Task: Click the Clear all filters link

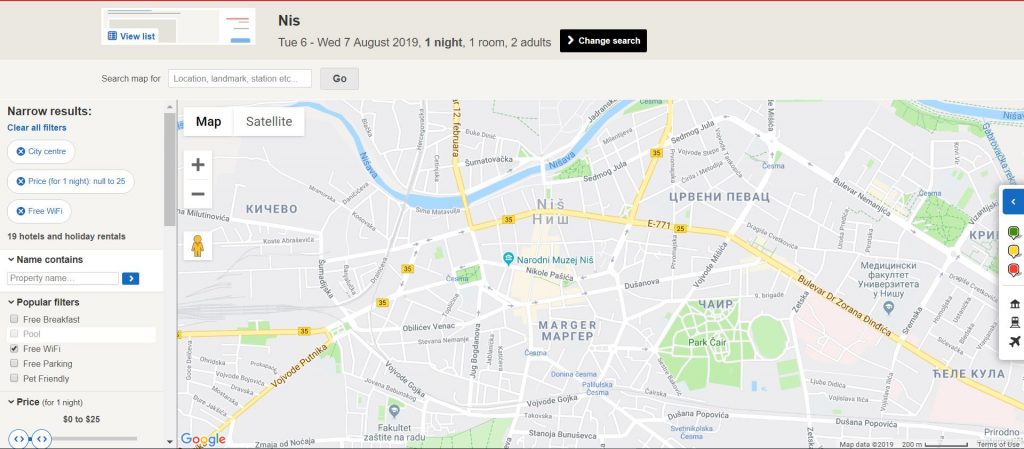Action: coord(37,127)
